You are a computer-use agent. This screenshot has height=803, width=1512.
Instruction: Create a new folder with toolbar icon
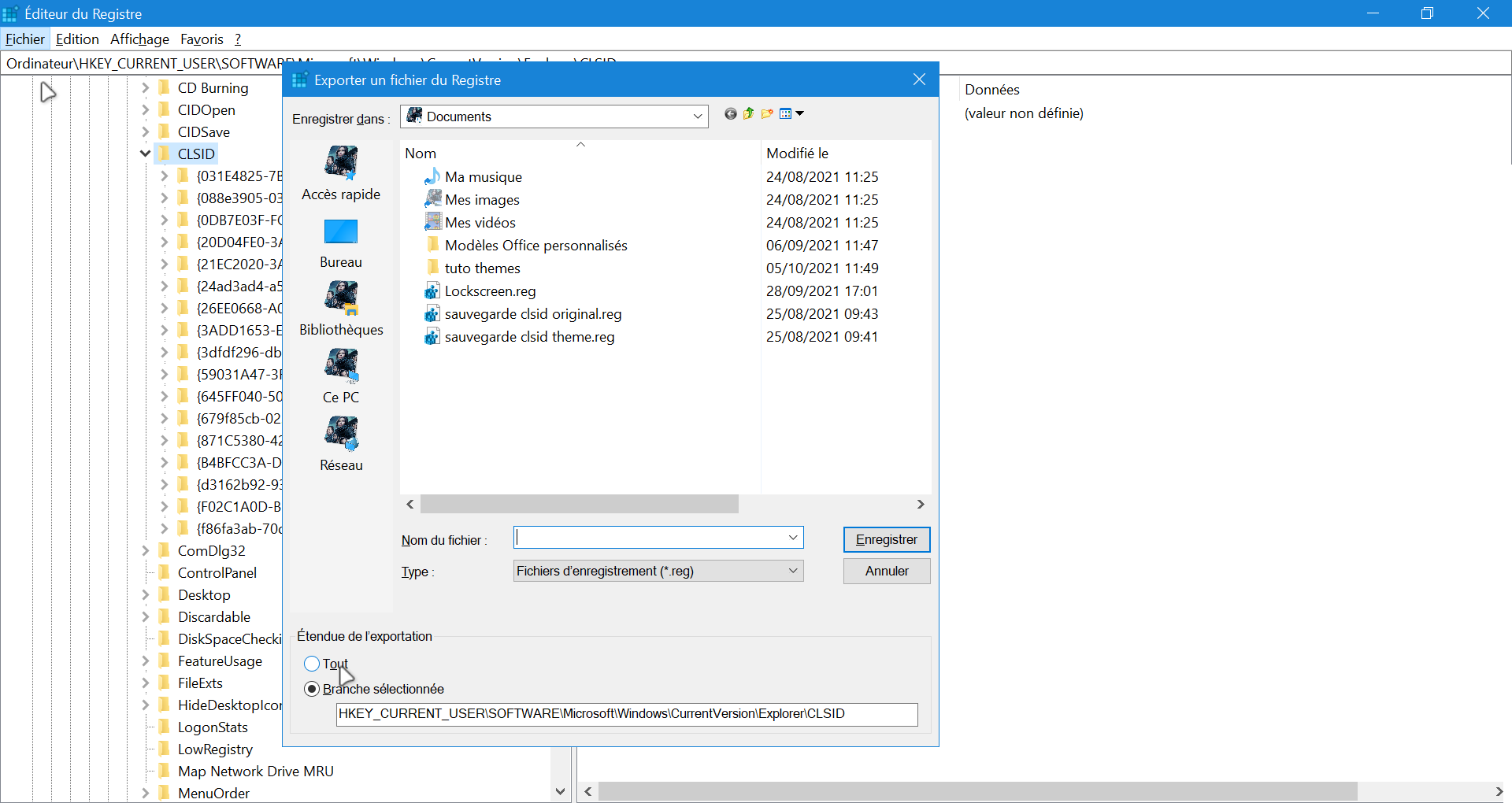point(766,114)
